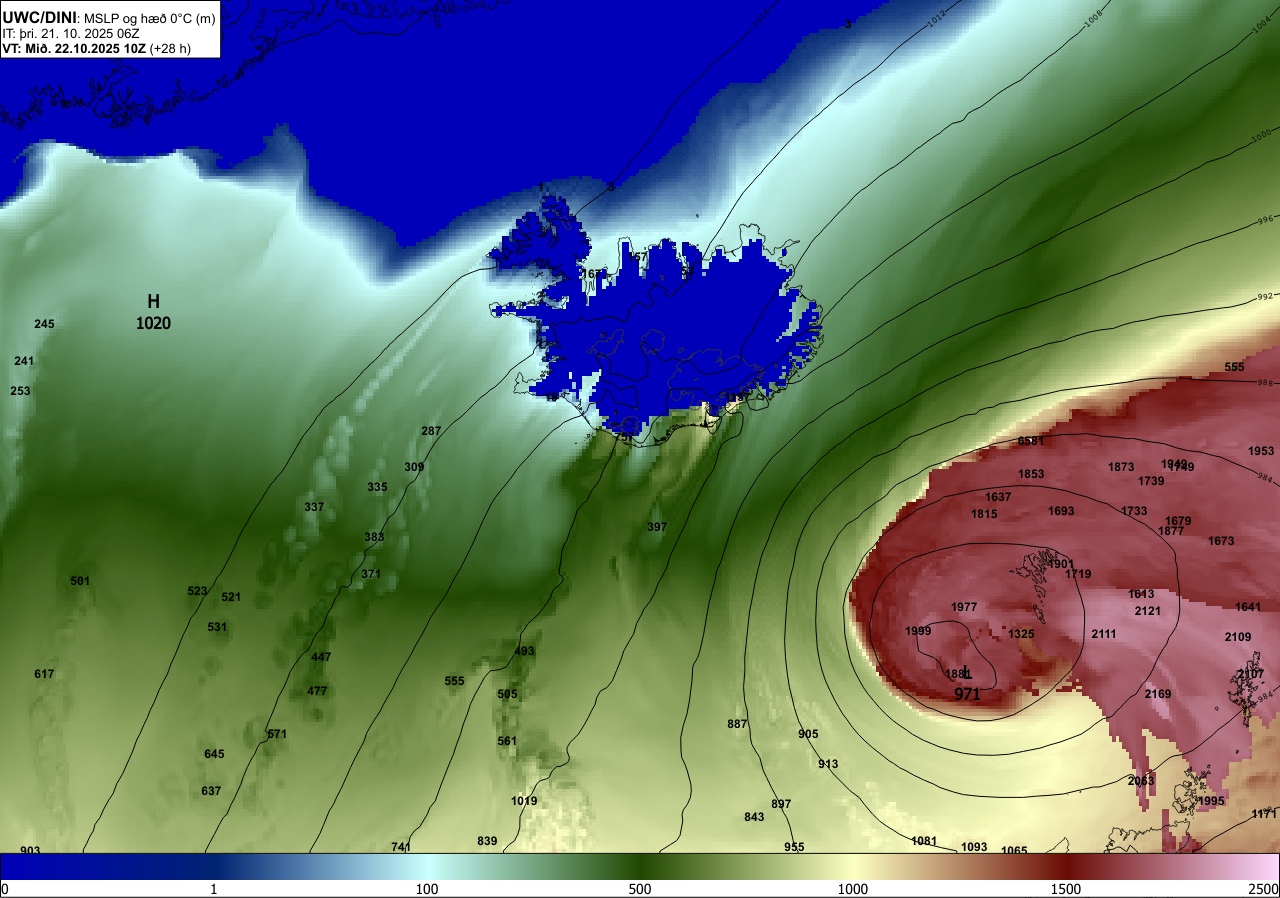Select the 309 height label

click(x=414, y=467)
